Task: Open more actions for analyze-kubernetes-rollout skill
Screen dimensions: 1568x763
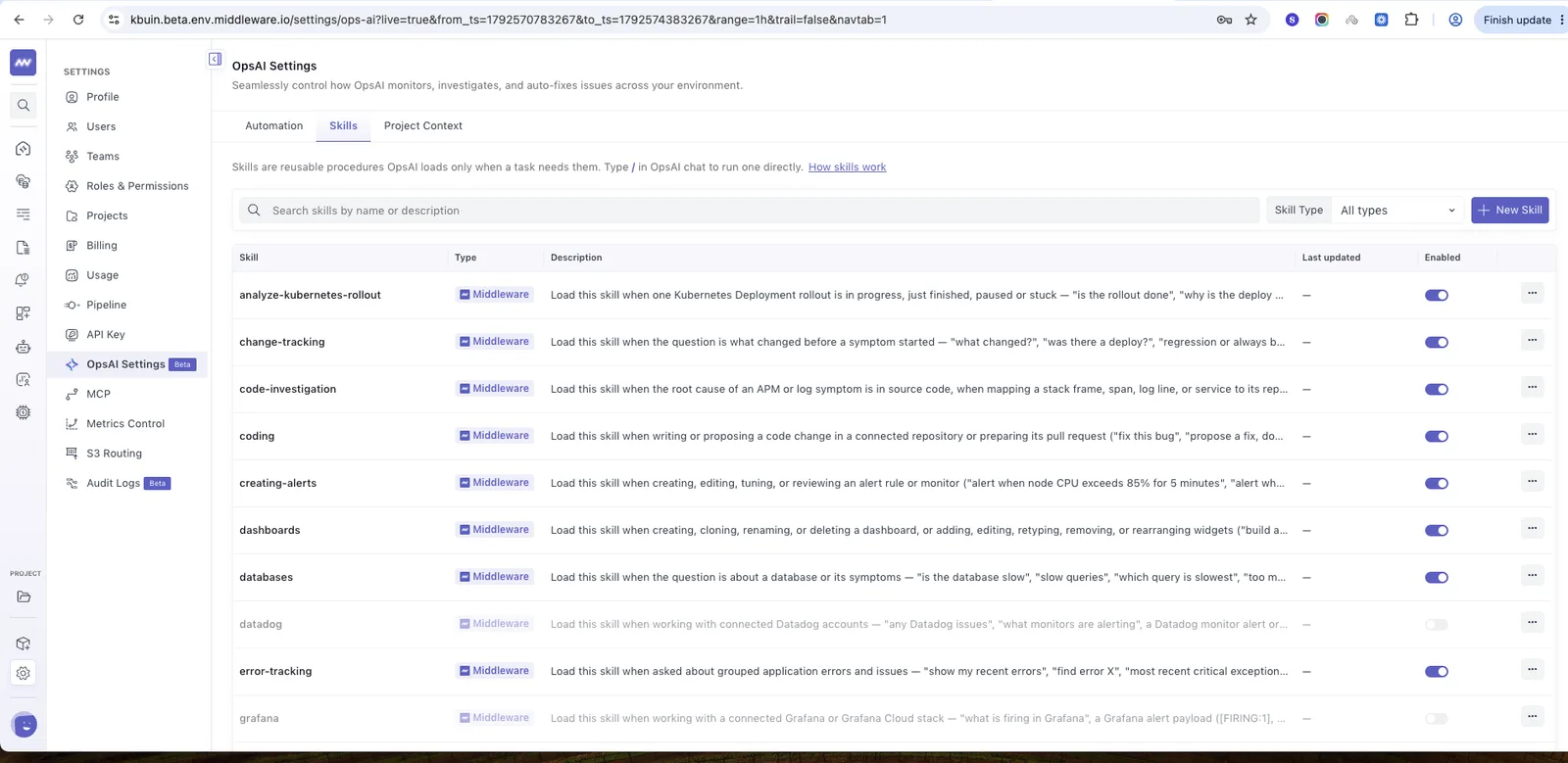Action: [1532, 293]
